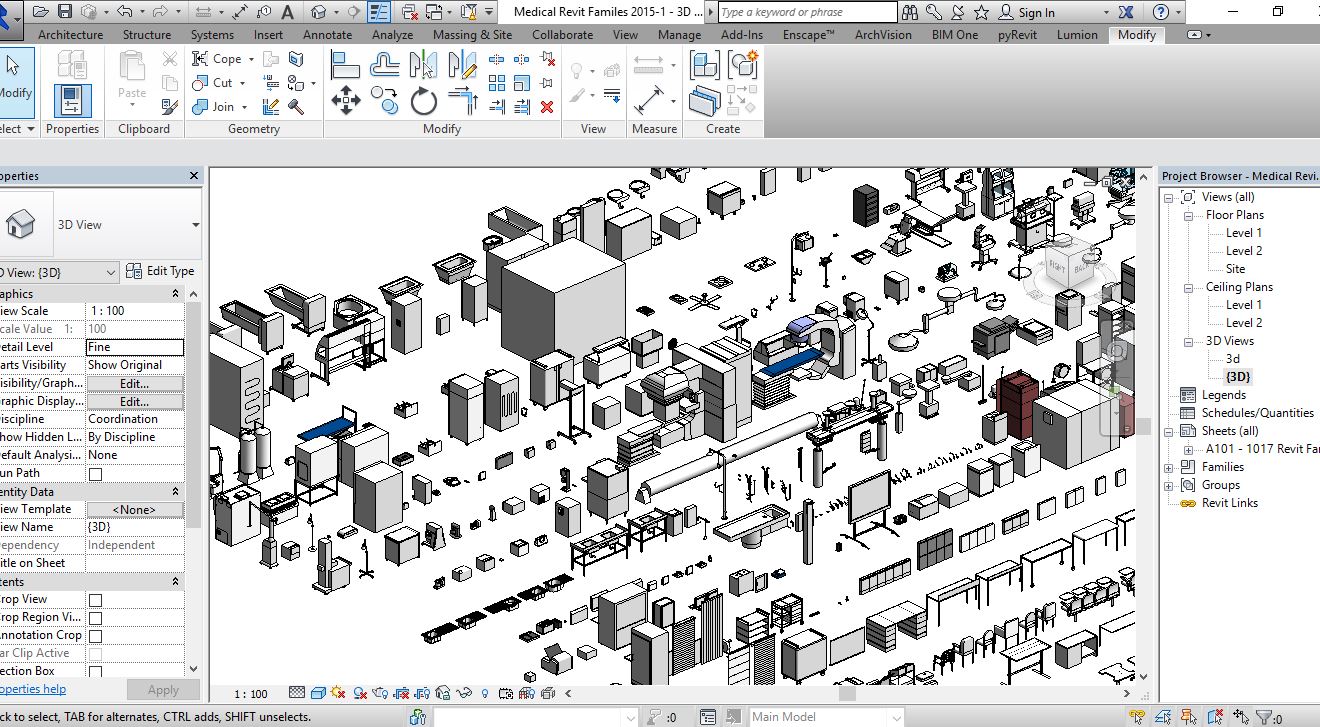Click the Detail Level field showing Fine
The height and width of the screenshot is (727, 1320).
134,347
